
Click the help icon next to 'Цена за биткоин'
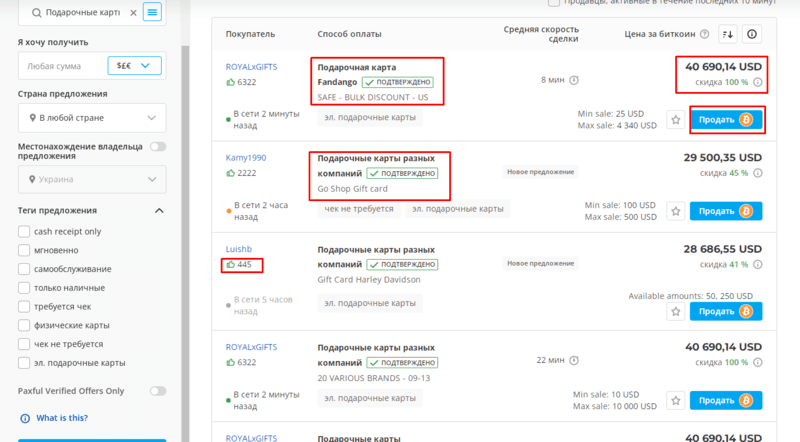point(705,34)
